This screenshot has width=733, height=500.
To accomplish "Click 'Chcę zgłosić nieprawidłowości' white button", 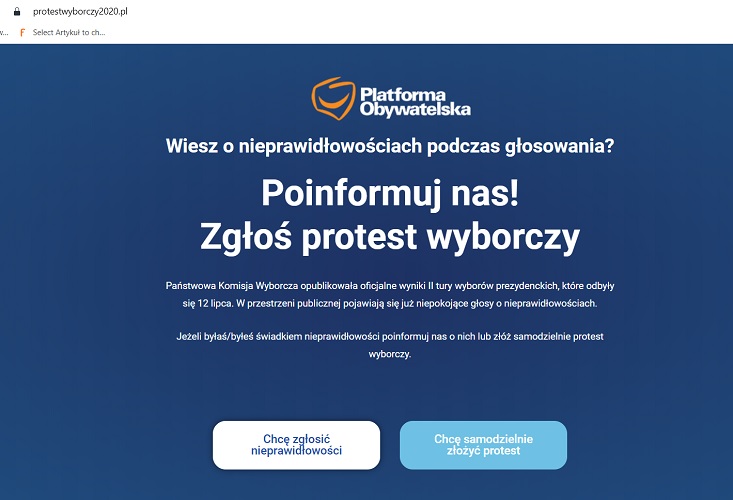I will pyautogui.click(x=296, y=445).
